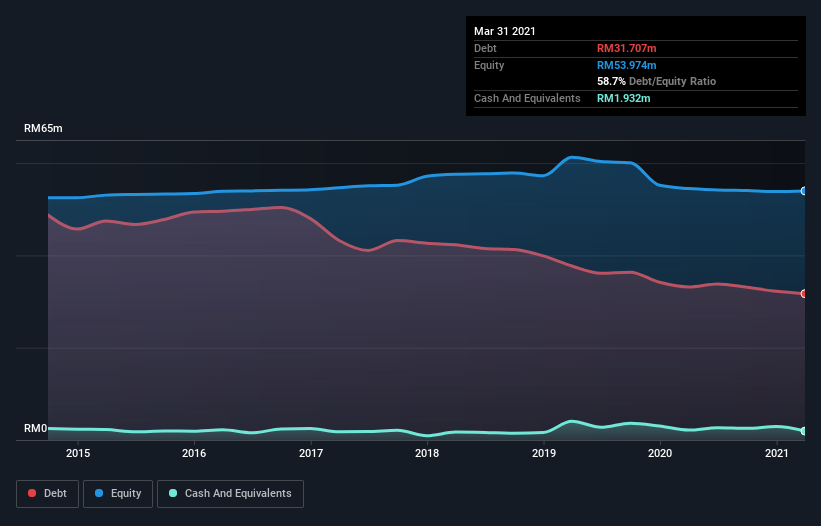Select the Equity endpoint marker at 2021
821x526 pixels.
click(x=803, y=191)
